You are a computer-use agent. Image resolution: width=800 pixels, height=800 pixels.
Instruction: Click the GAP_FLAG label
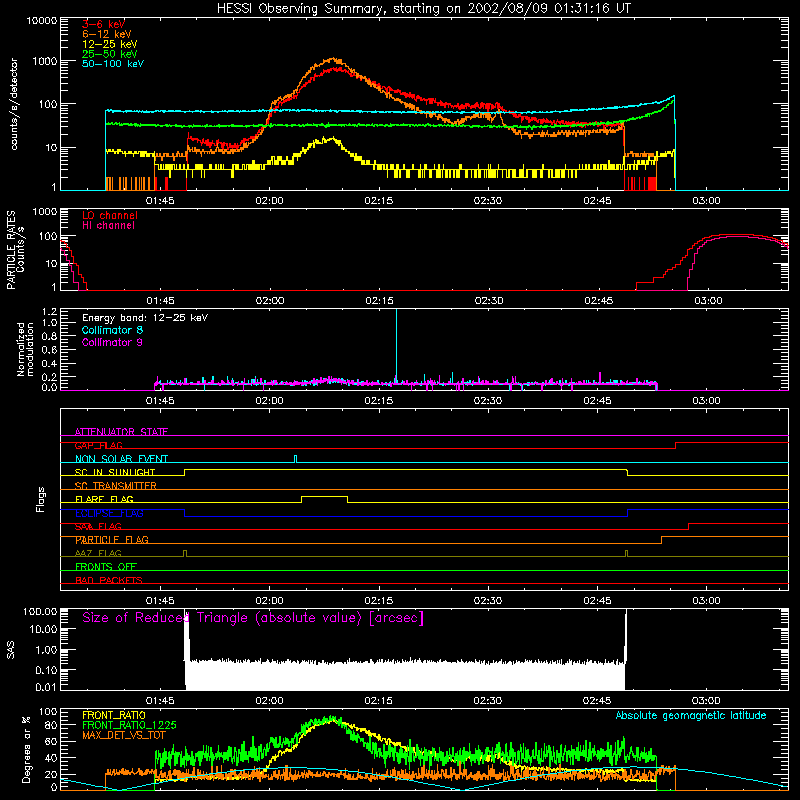[x=98, y=445]
